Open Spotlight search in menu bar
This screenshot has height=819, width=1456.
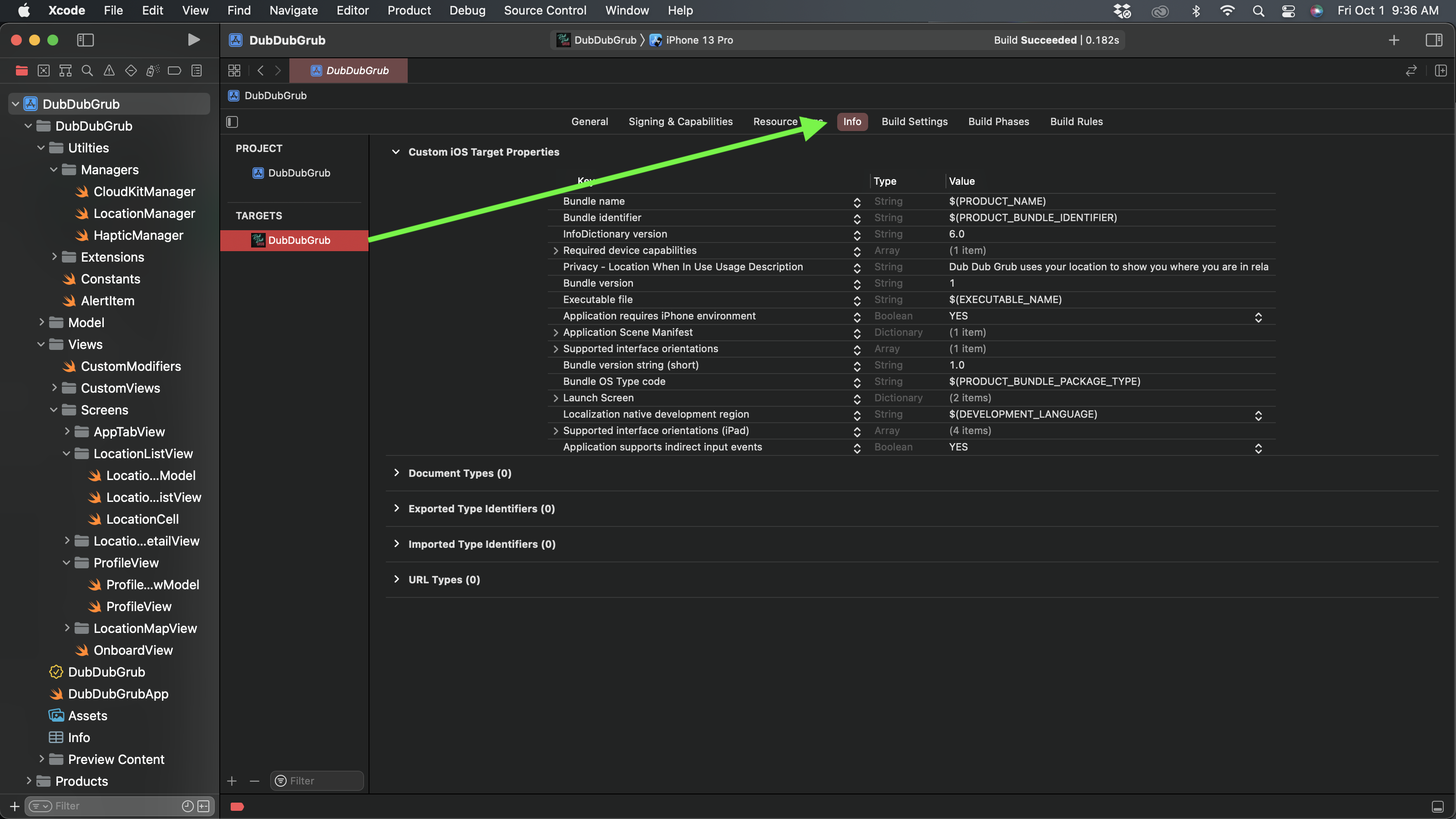click(1258, 11)
